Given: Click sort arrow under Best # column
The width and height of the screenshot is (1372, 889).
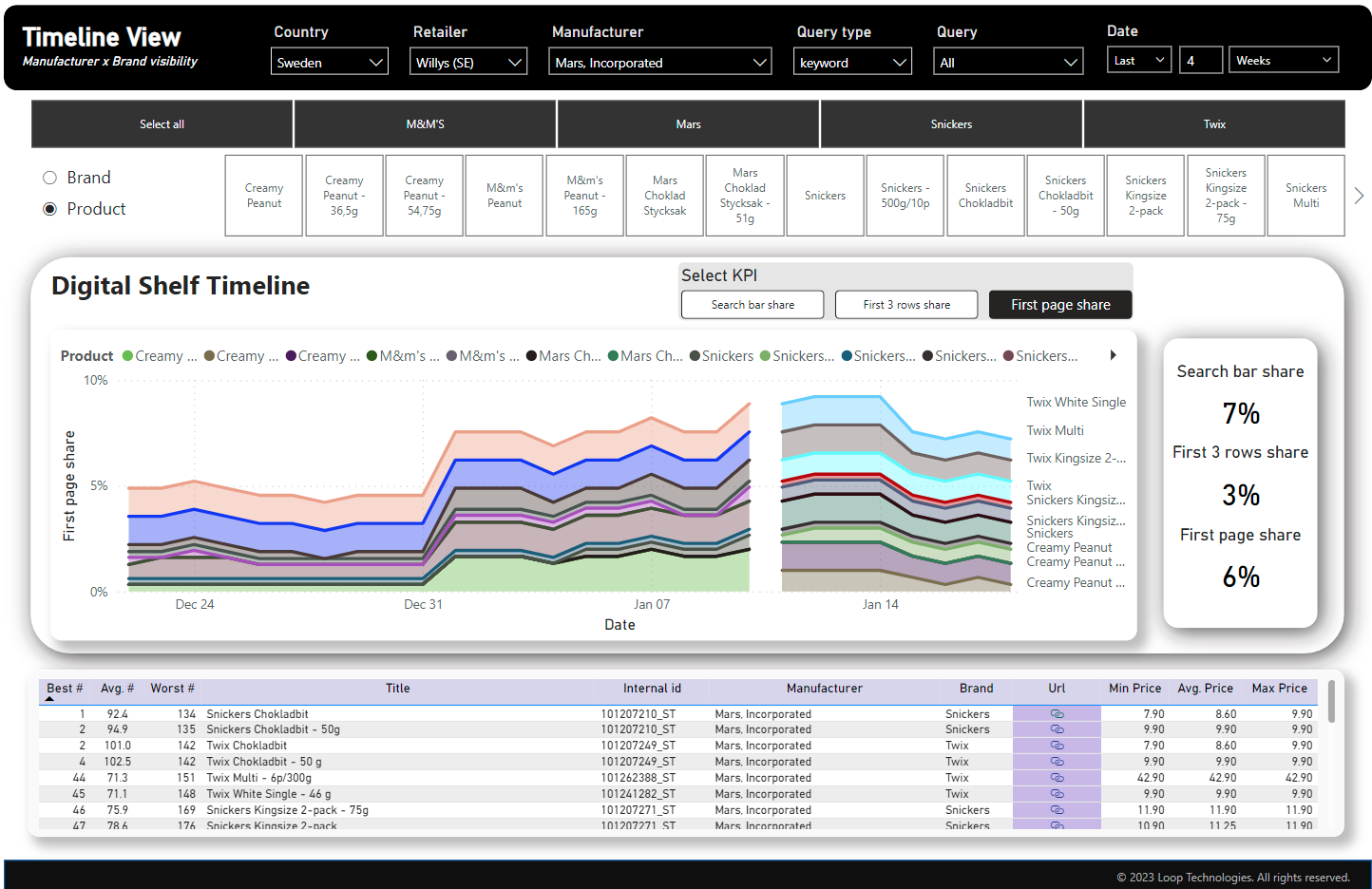Looking at the screenshot, I should tap(49, 699).
